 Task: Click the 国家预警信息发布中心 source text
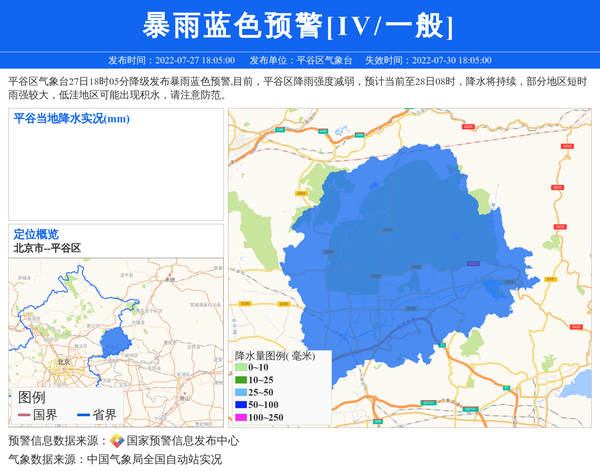[182, 441]
